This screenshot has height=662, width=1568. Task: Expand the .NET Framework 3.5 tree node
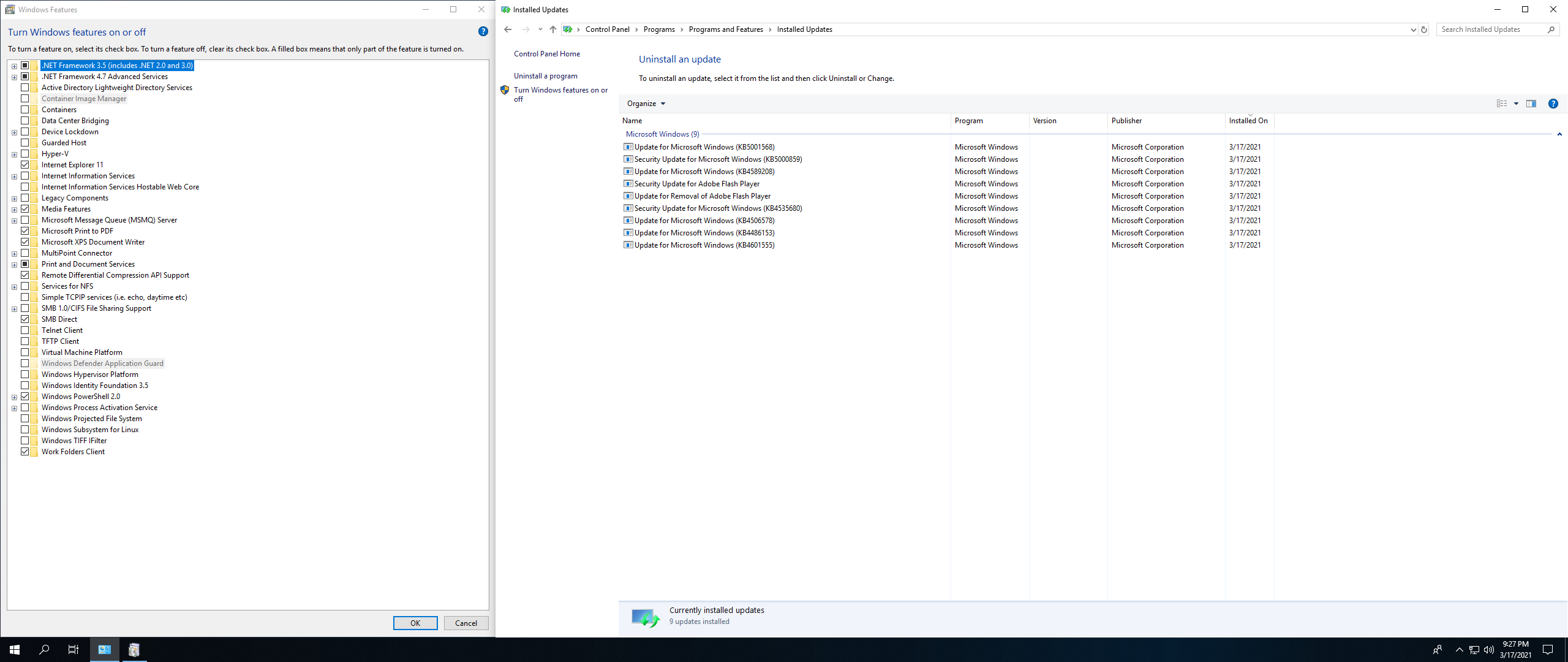(x=14, y=66)
